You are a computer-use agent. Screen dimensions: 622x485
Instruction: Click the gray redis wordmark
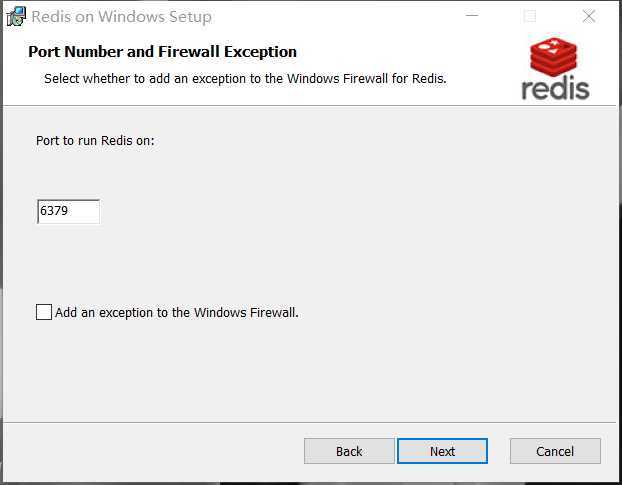point(555,88)
